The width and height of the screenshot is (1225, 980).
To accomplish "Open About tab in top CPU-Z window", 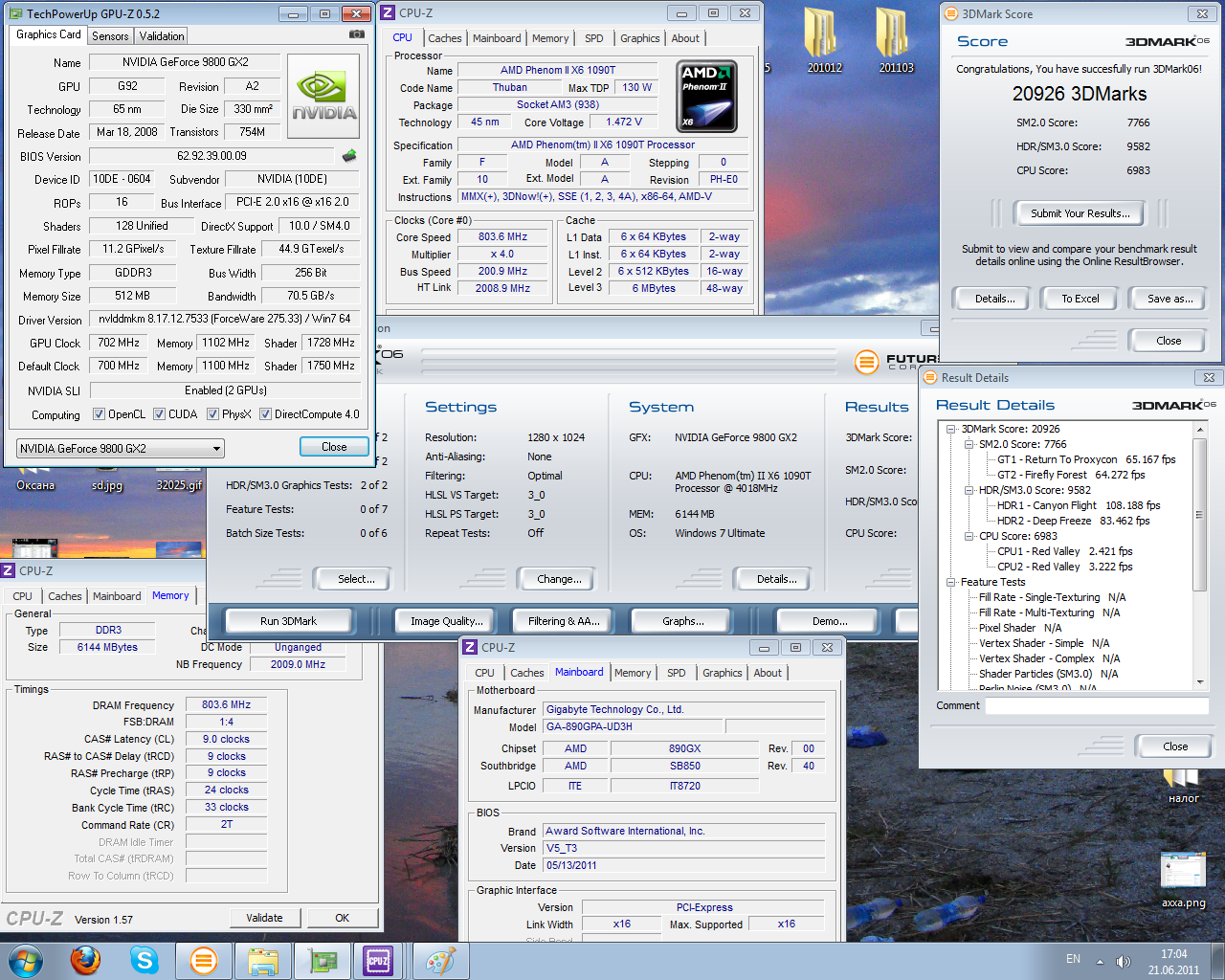I will click(x=685, y=38).
